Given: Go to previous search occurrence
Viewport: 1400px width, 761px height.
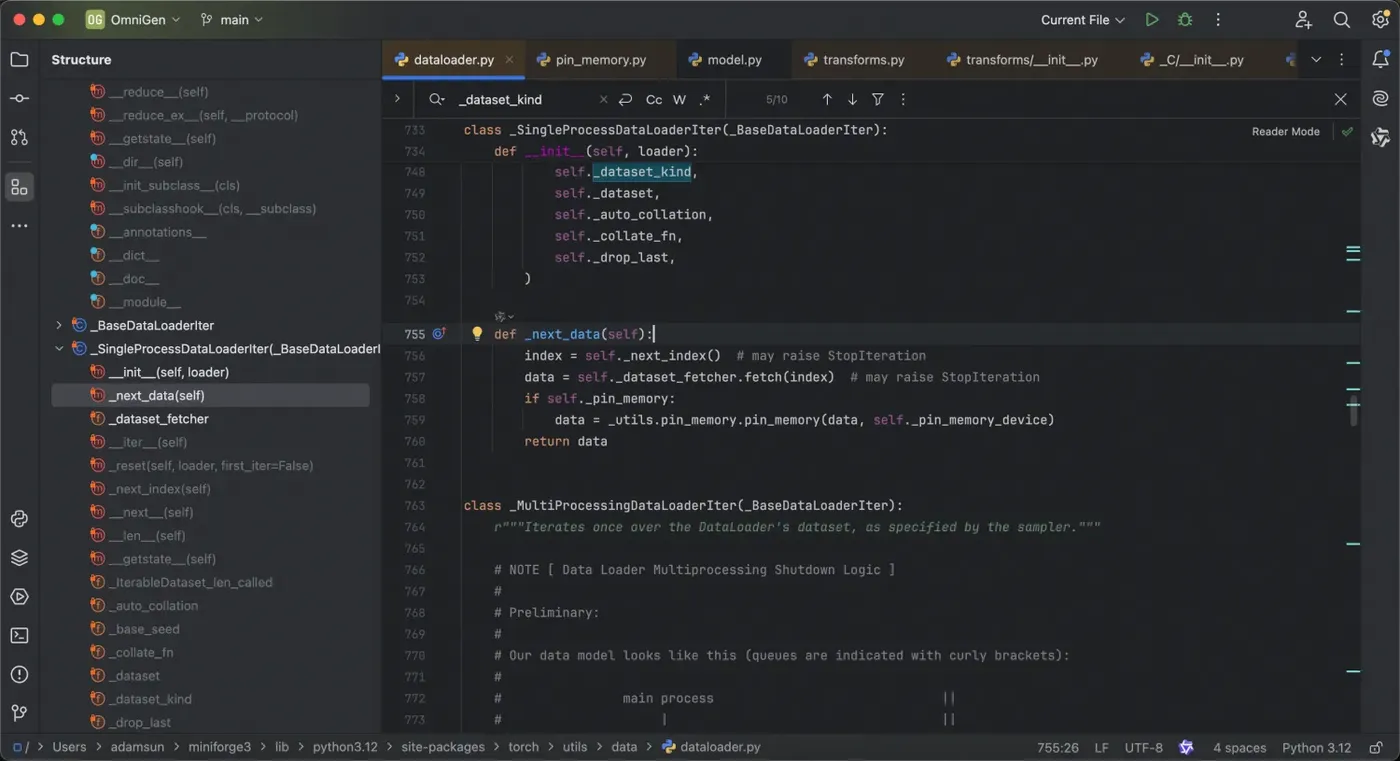Looking at the screenshot, I should 827,100.
